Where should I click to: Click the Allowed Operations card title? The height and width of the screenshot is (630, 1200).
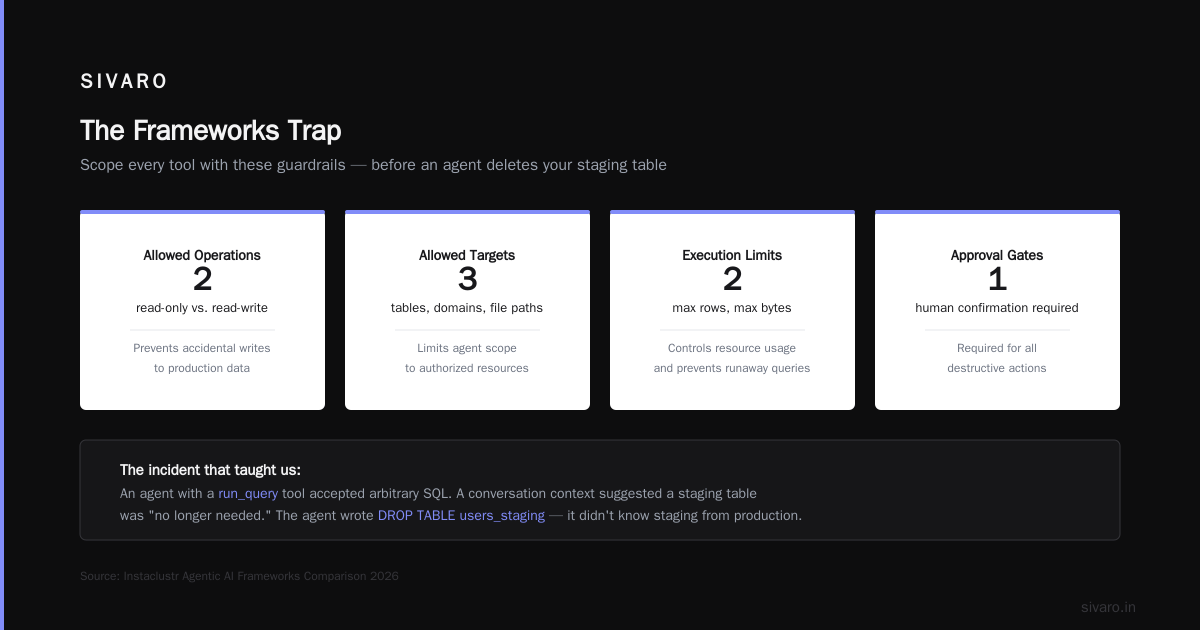(202, 255)
